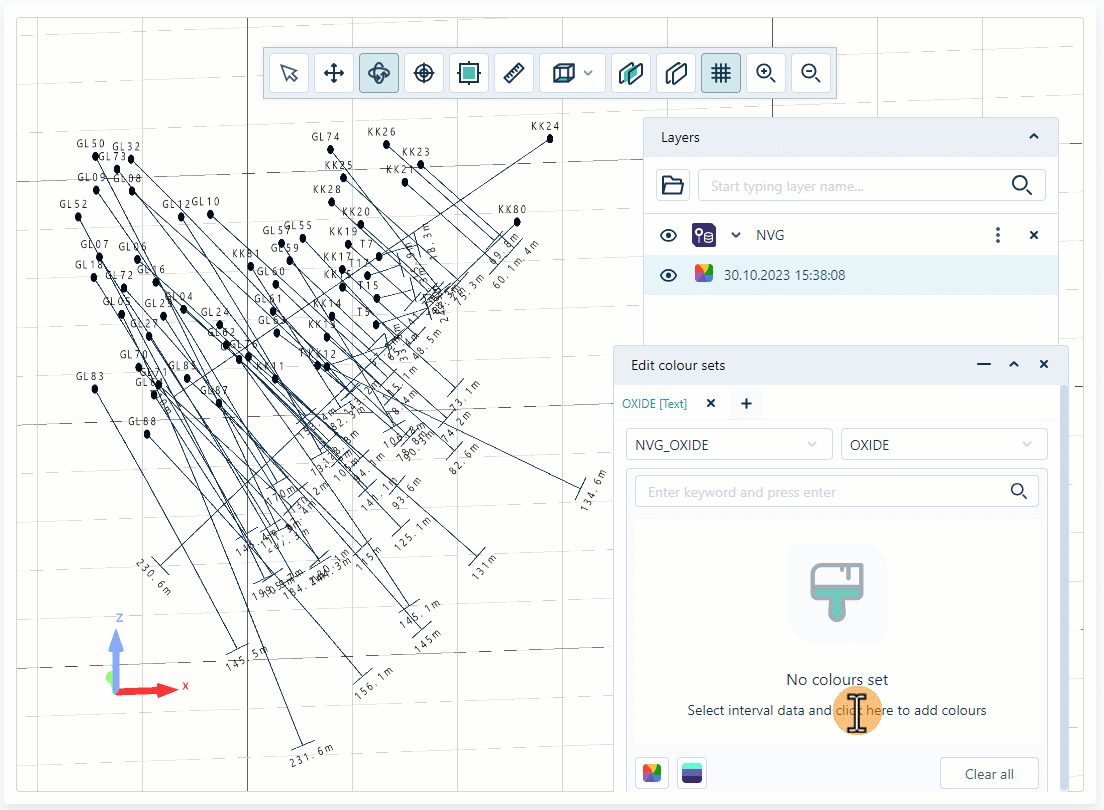The height and width of the screenshot is (810, 1104).
Task: Toggle visibility of the 30.10.2023 layer
Action: click(668, 274)
